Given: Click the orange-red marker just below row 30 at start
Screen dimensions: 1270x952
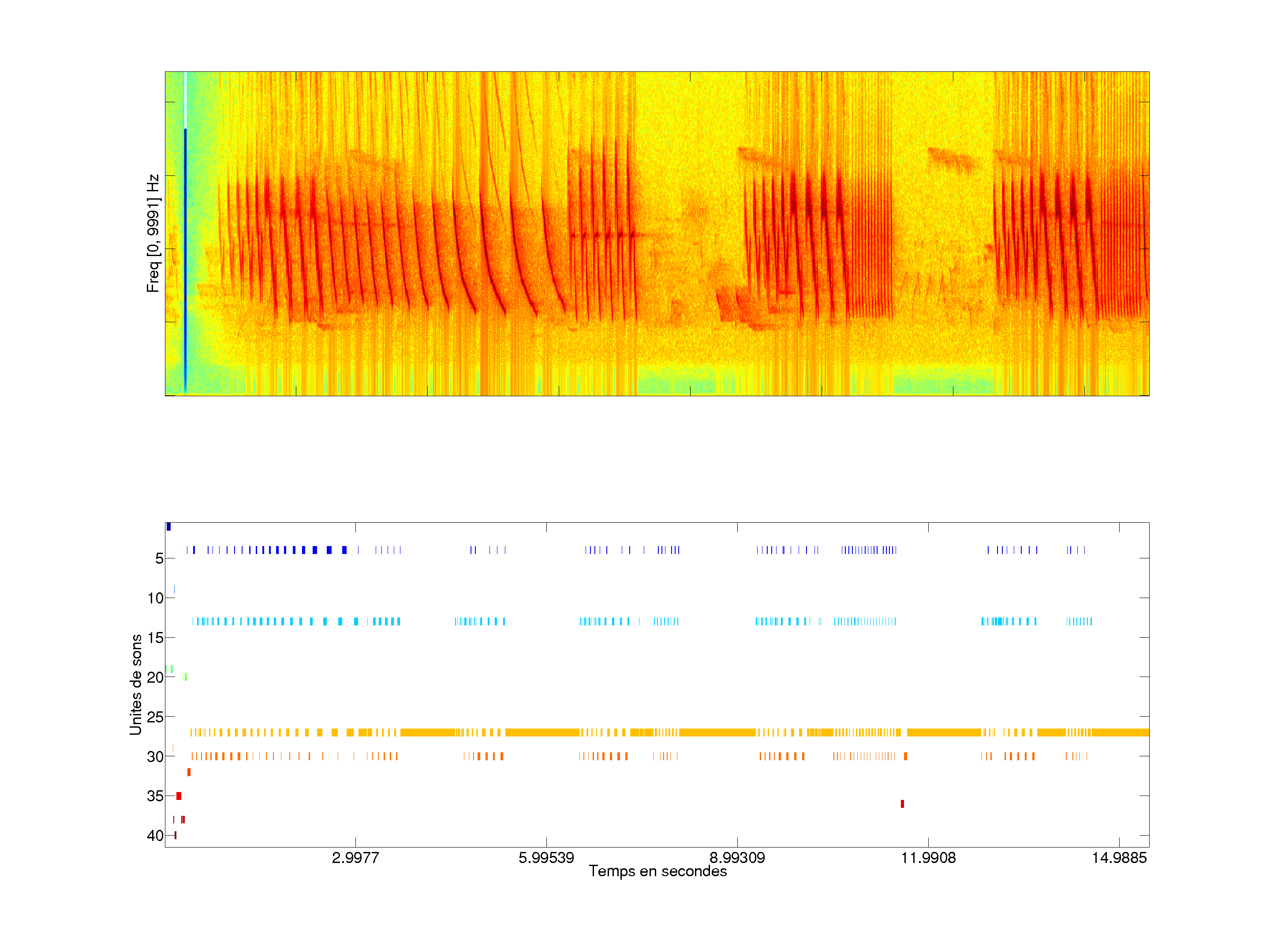Looking at the screenshot, I should tap(189, 772).
